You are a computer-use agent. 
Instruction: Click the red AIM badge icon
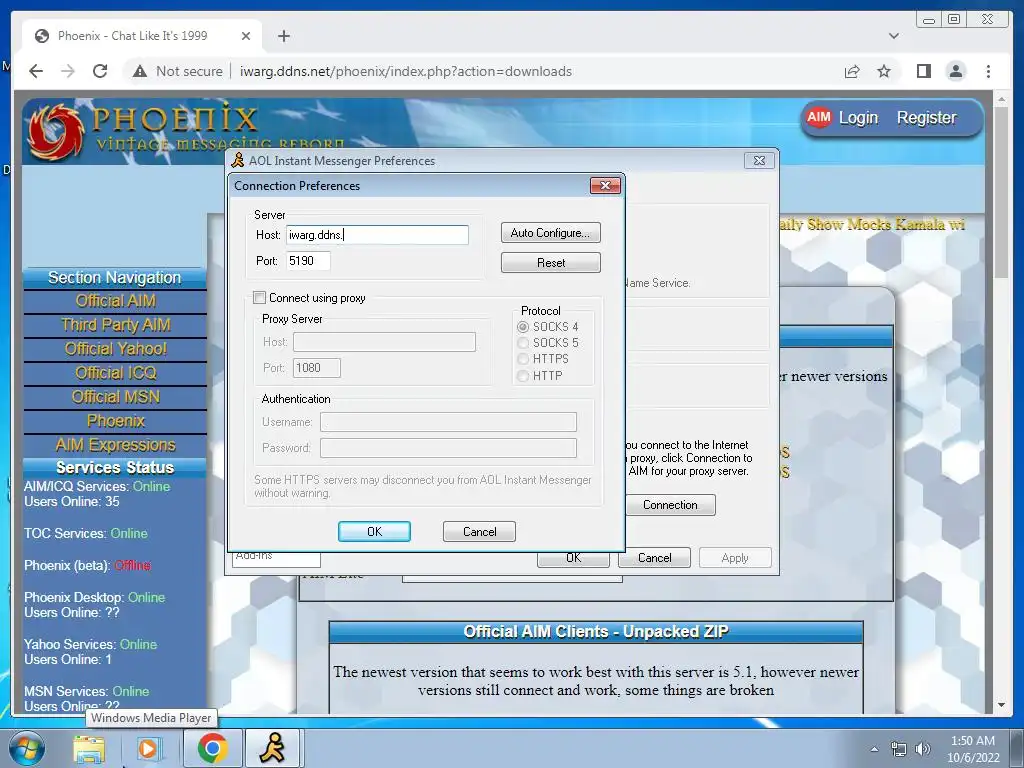[818, 118]
